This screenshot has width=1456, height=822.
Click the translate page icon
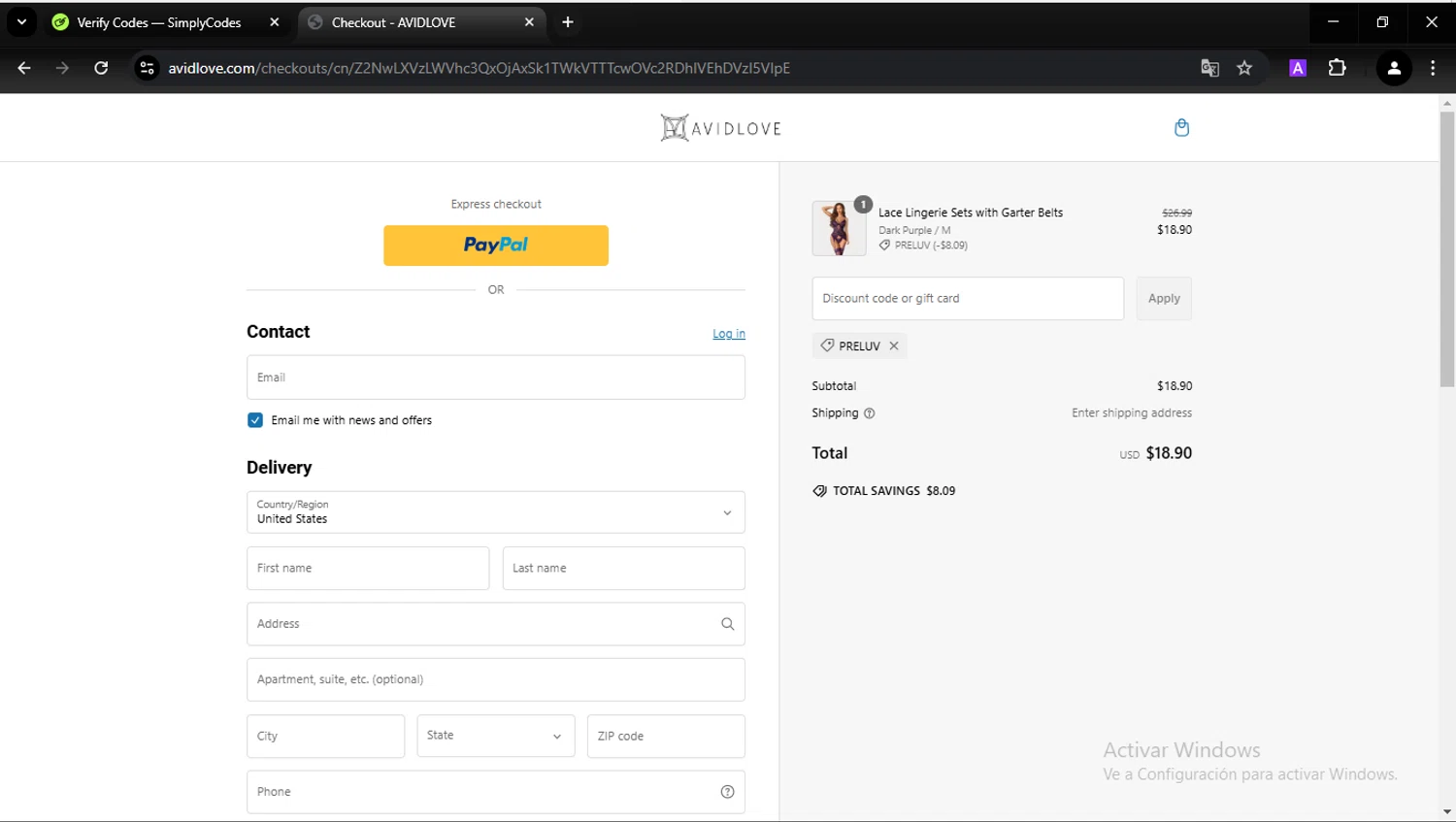click(1209, 68)
